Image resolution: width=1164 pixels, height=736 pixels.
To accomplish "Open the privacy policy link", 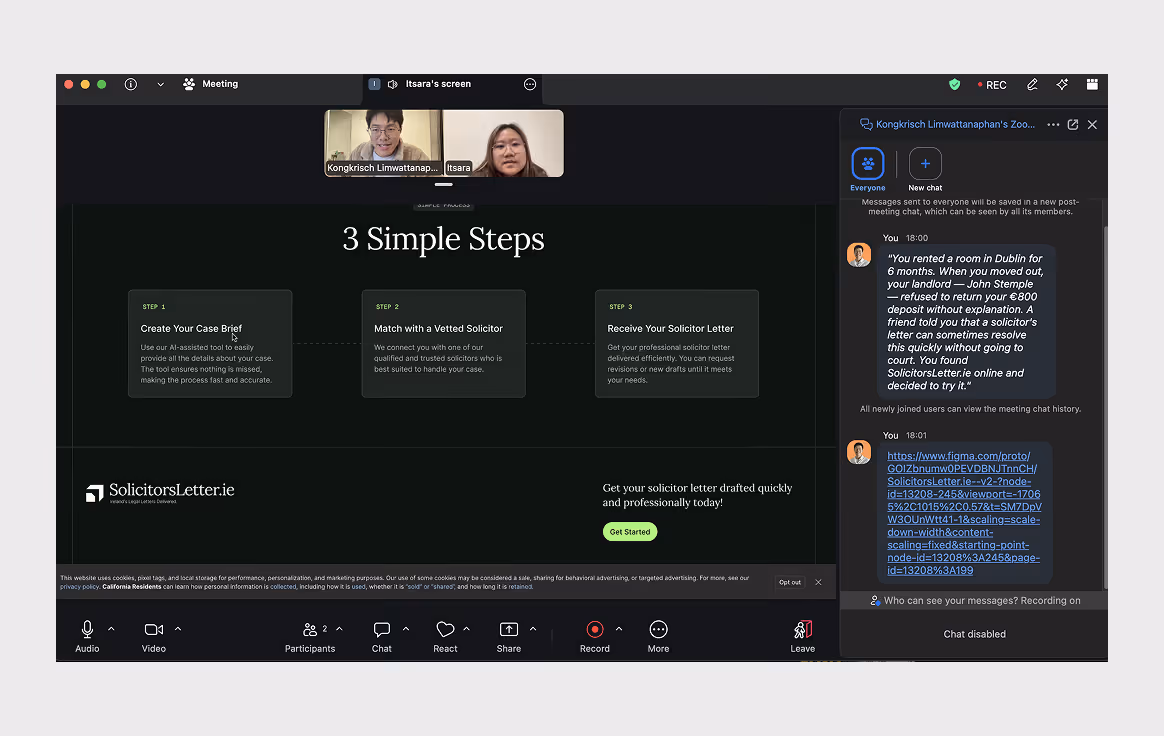I will pos(79,587).
